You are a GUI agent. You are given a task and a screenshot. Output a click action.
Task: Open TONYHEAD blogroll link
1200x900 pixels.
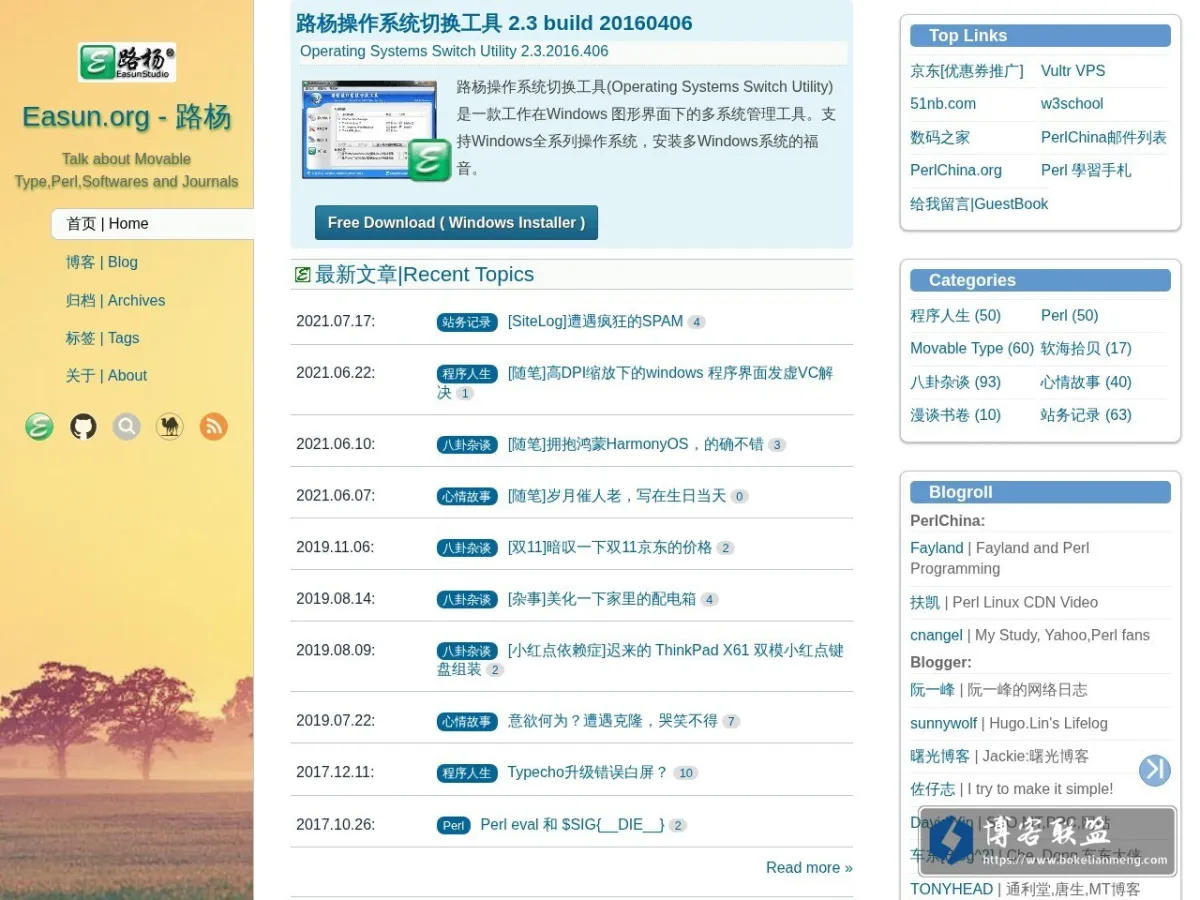click(951, 889)
